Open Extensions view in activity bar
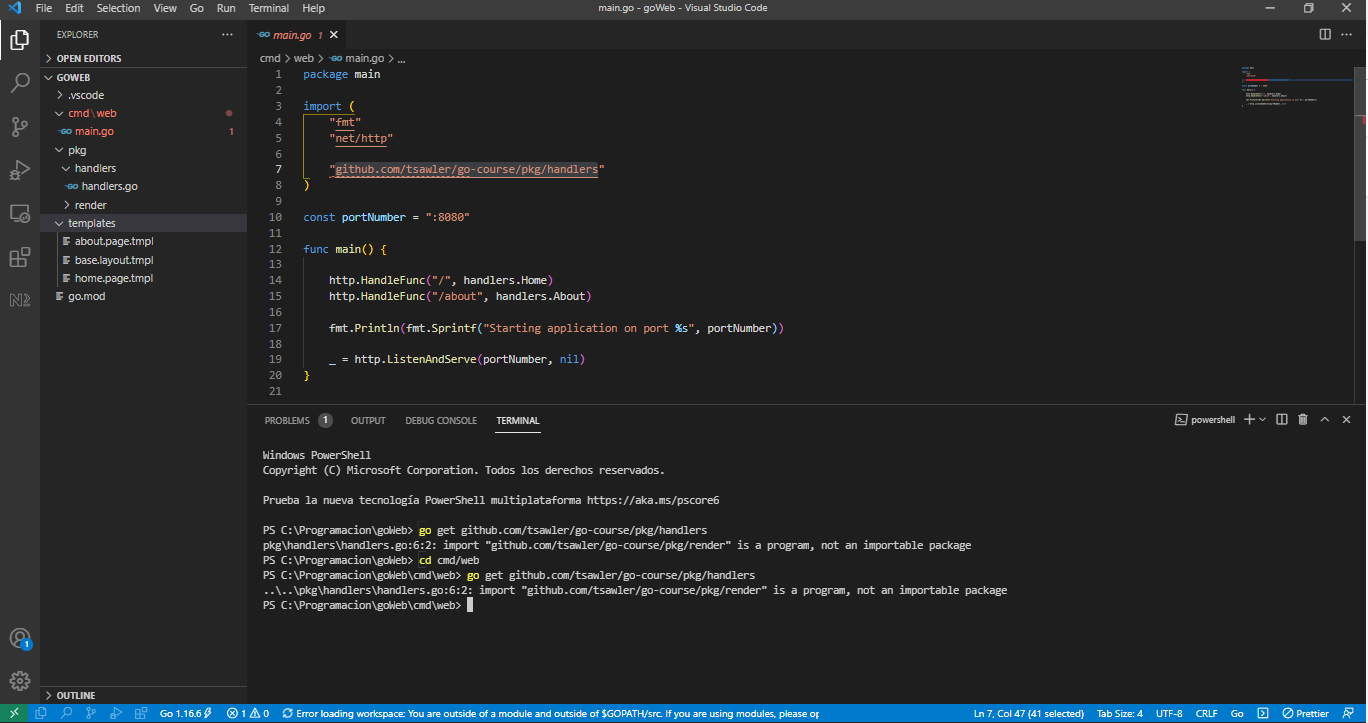This screenshot has height=723, width=1368. pyautogui.click(x=19, y=257)
